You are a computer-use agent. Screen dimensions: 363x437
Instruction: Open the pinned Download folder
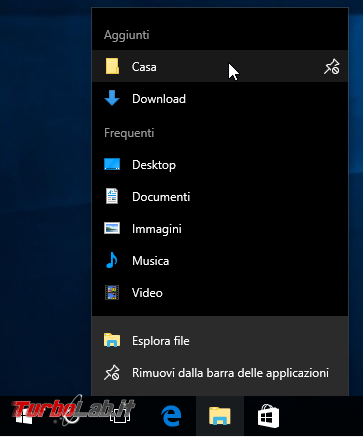[x=220, y=99]
